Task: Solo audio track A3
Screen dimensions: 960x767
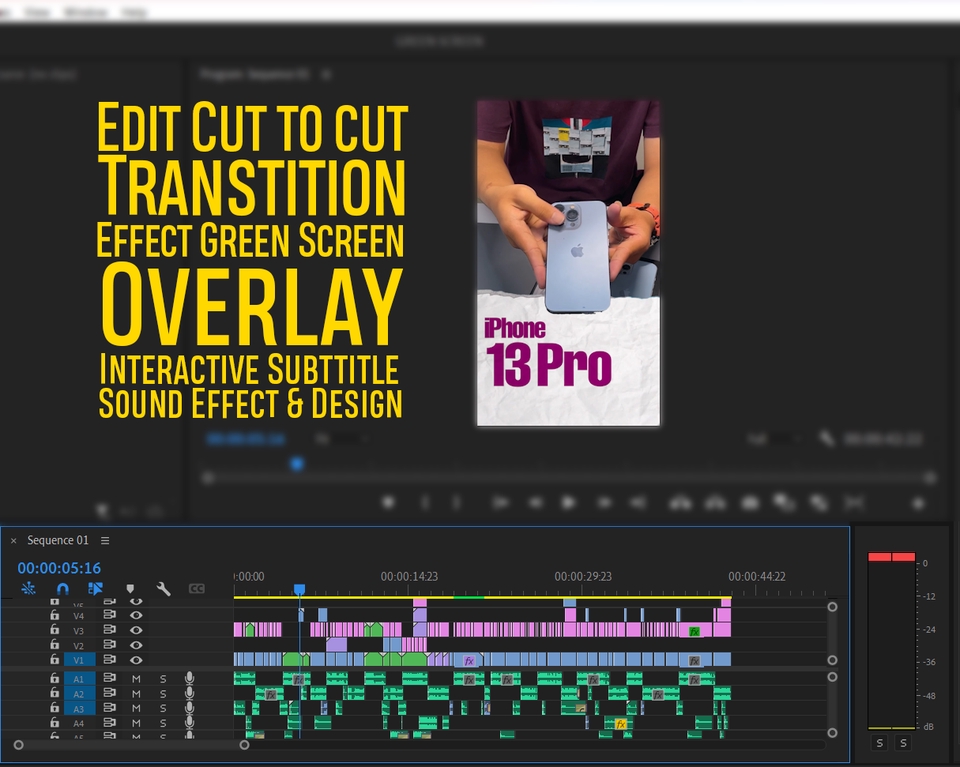Action: 163,708
